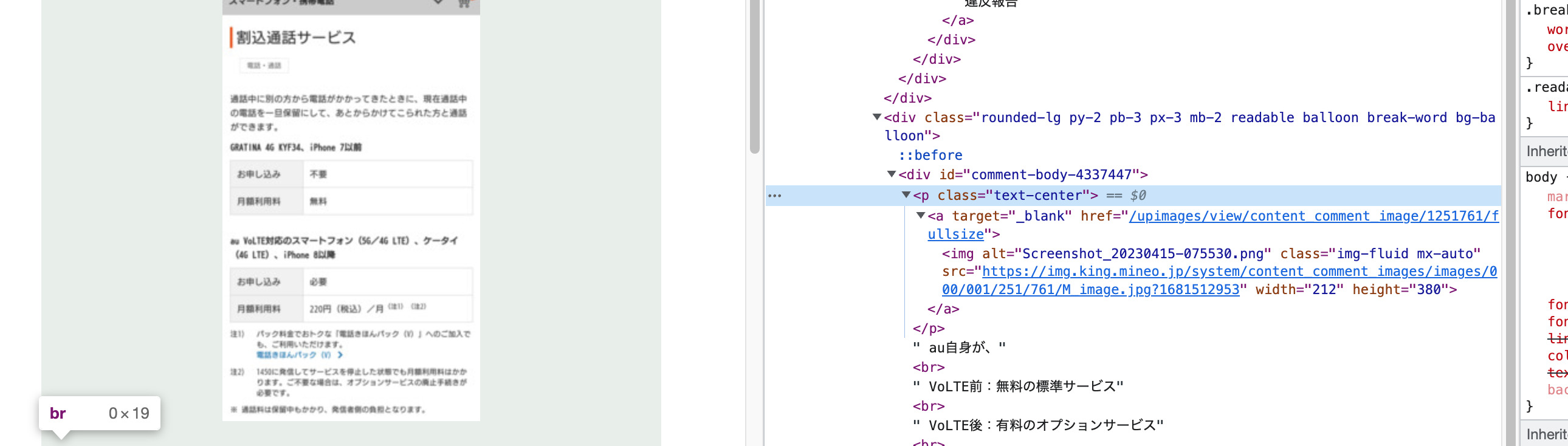Collapse the div class="rounded-lg" balloon node
This screenshot has width=1568, height=446.
point(876,117)
